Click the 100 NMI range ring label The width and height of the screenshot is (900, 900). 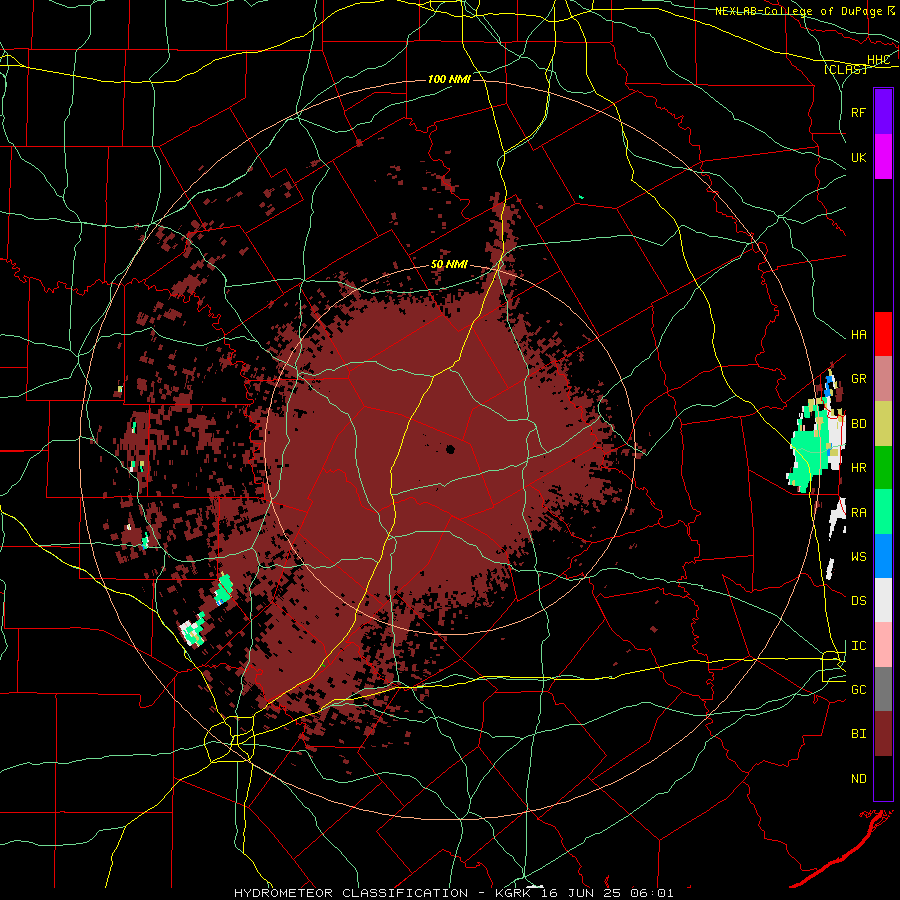(x=449, y=79)
